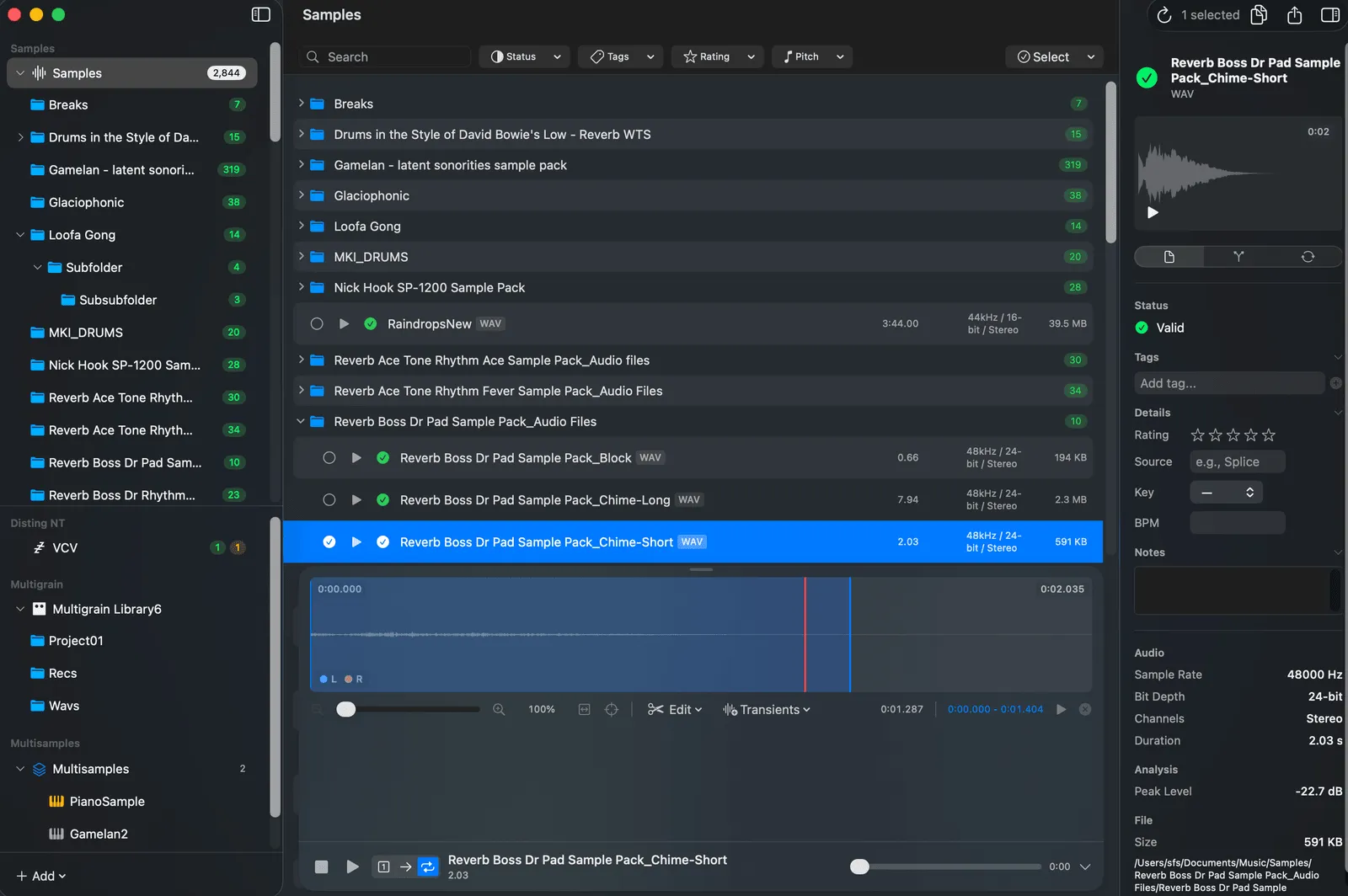This screenshot has width=1348, height=896.
Task: Click the fit-to-width waveform icon
Action: [x=585, y=710]
